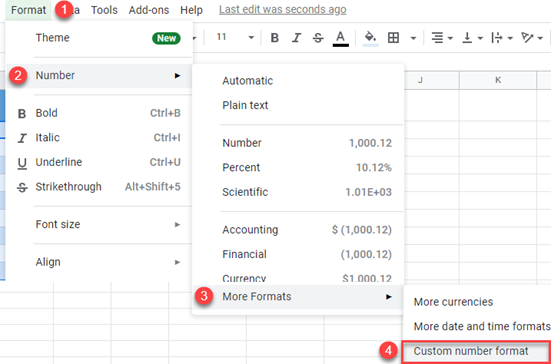Choose Italic from the Format menu
Image resolution: width=551 pixels, height=364 pixels.
coord(99,138)
